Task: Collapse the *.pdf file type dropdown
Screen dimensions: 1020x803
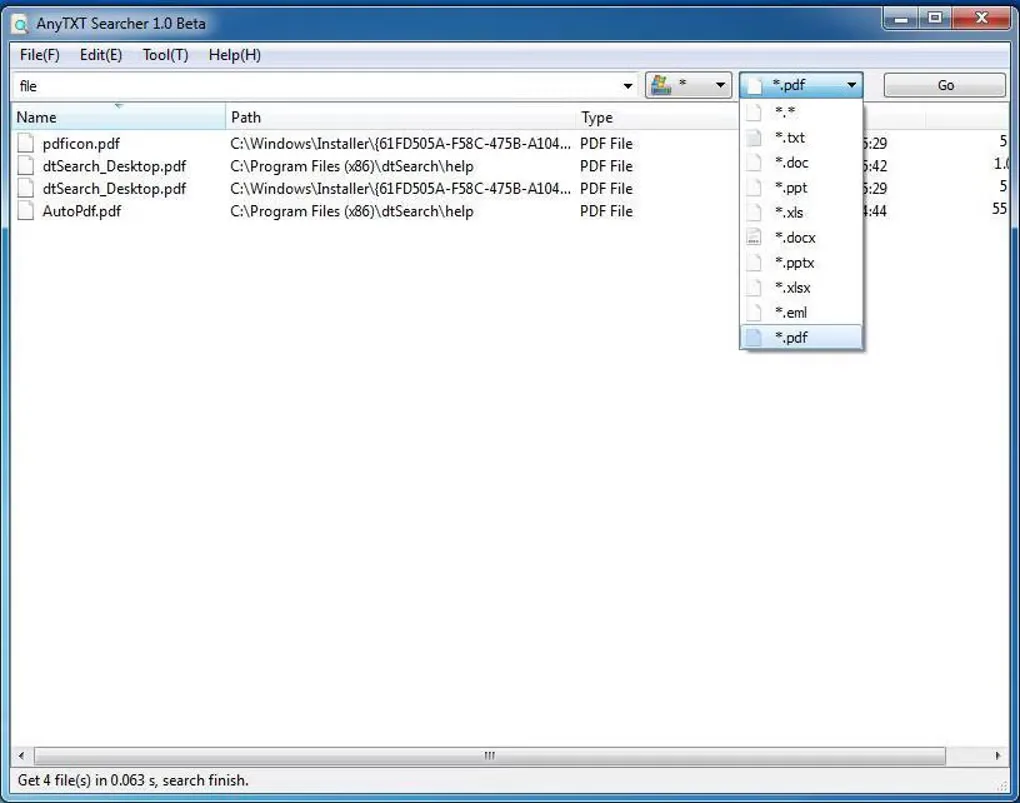Action: pyautogui.click(x=852, y=85)
